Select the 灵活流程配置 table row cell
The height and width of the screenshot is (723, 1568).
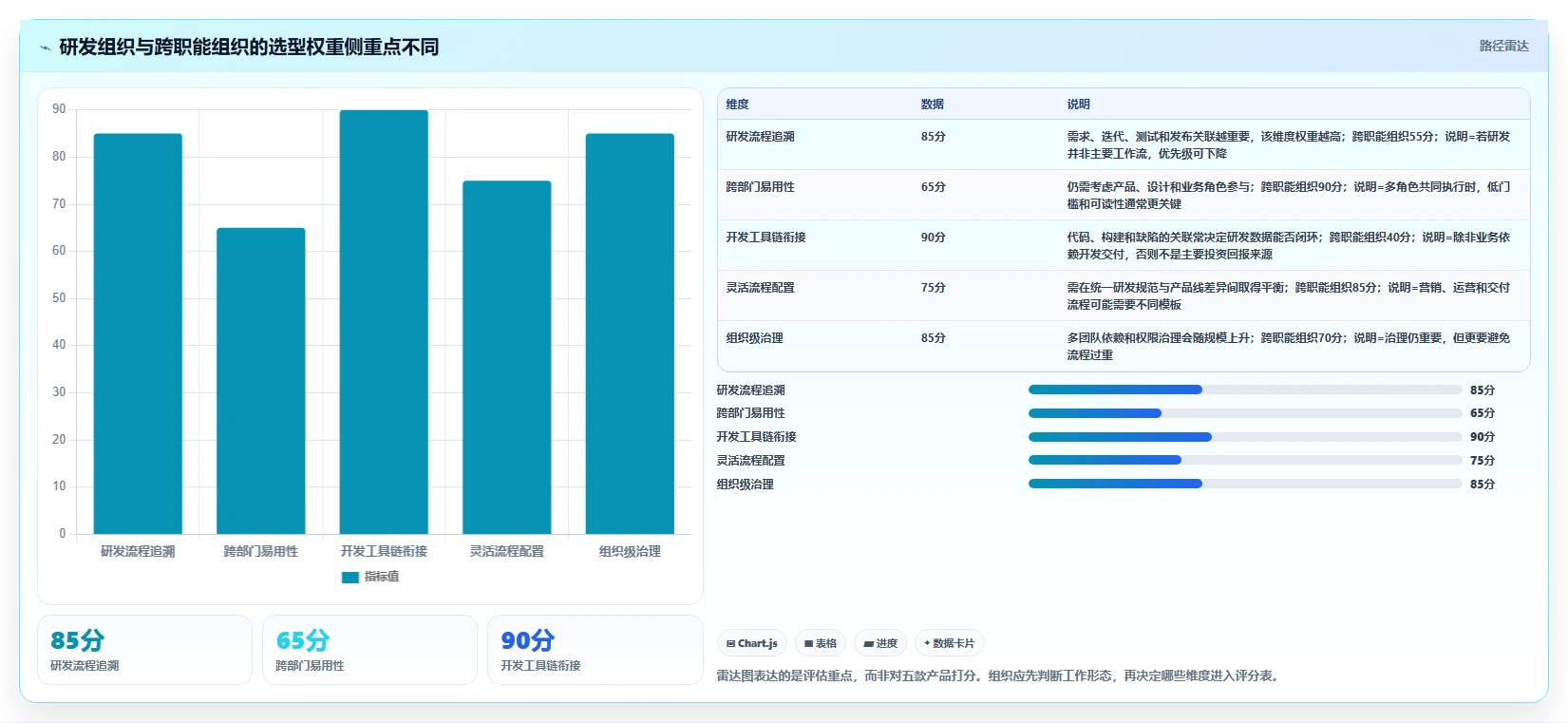click(x=760, y=288)
